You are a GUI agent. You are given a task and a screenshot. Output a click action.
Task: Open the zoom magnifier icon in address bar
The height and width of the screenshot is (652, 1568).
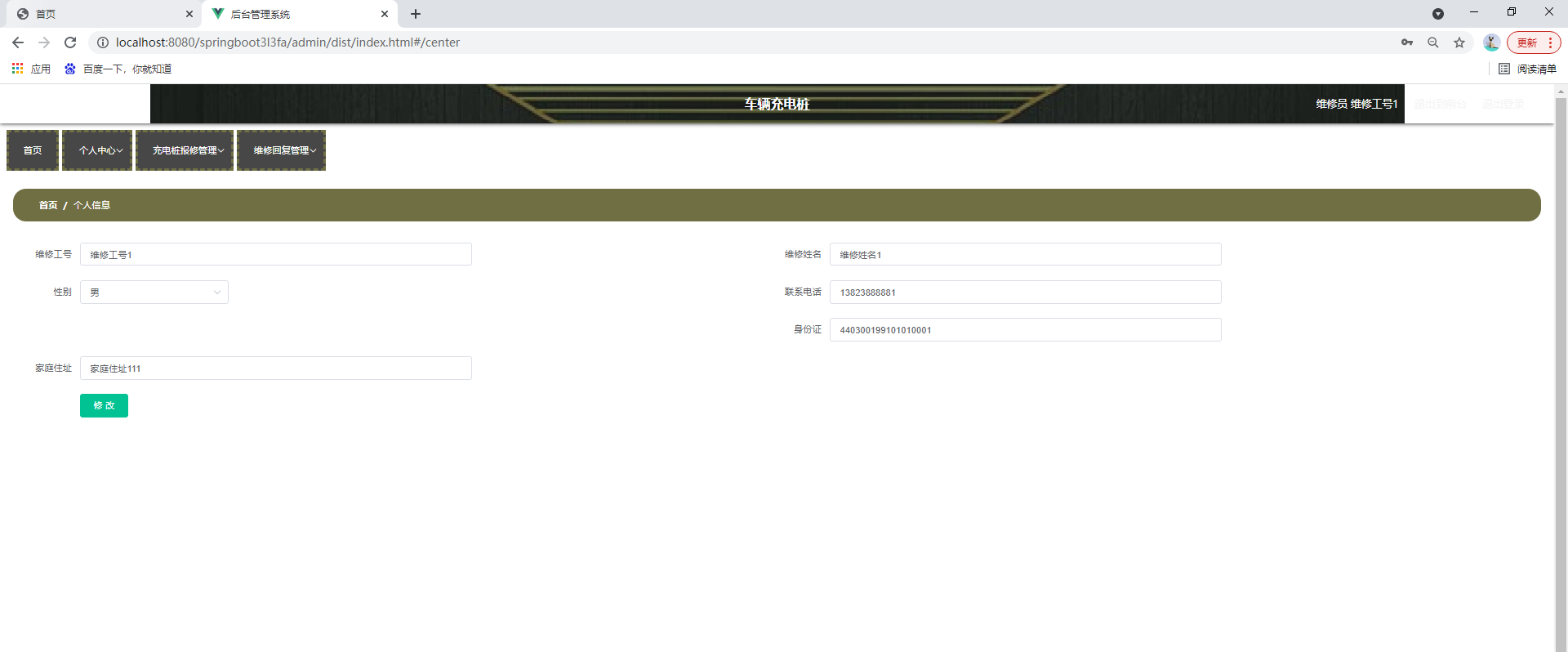click(x=1433, y=42)
